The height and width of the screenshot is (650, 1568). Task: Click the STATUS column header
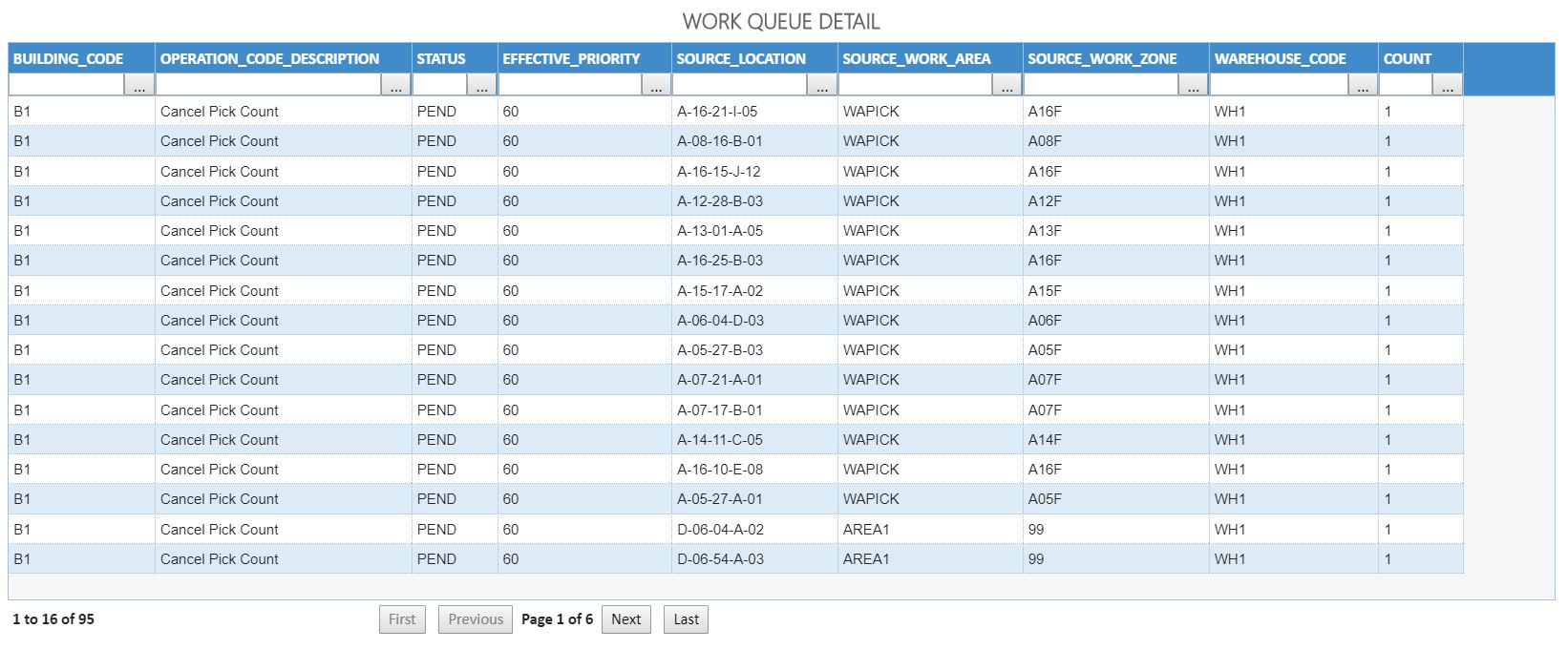pyautogui.click(x=441, y=59)
